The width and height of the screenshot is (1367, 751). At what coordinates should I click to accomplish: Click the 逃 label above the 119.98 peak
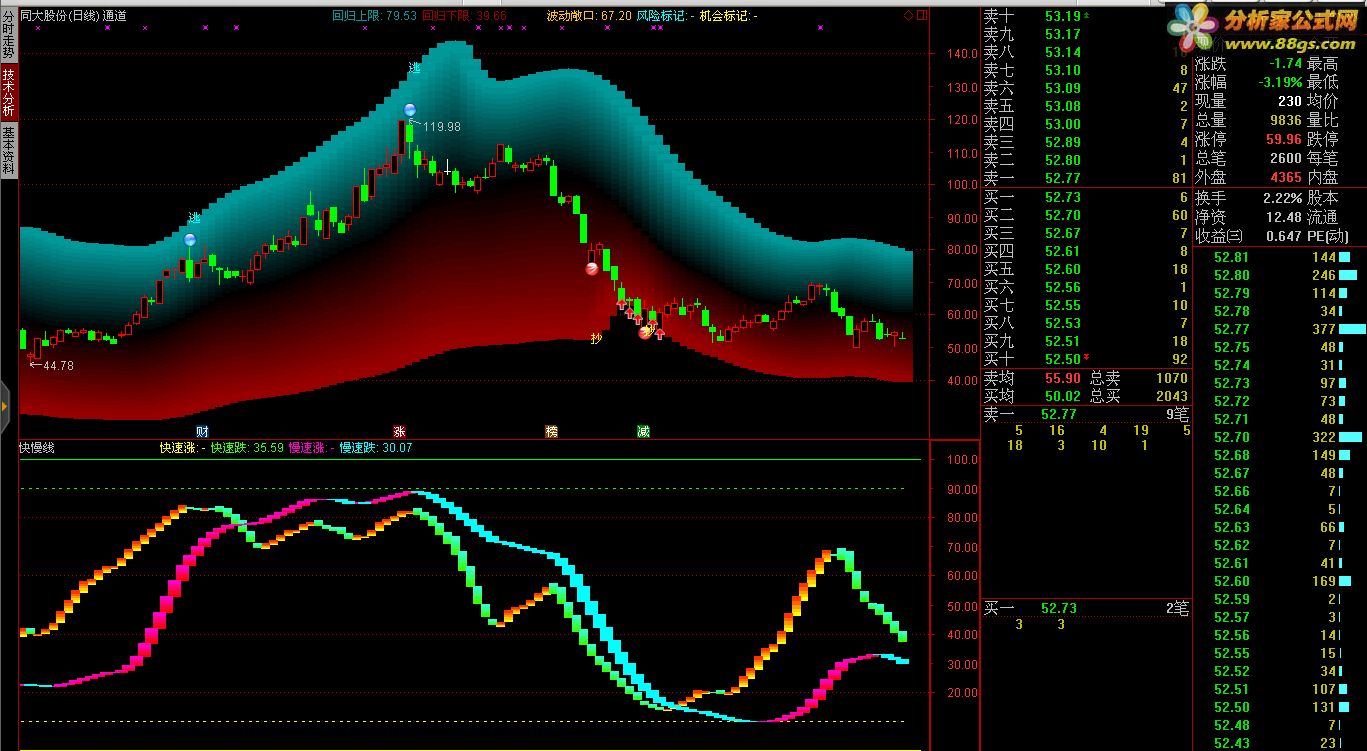pyautogui.click(x=414, y=69)
